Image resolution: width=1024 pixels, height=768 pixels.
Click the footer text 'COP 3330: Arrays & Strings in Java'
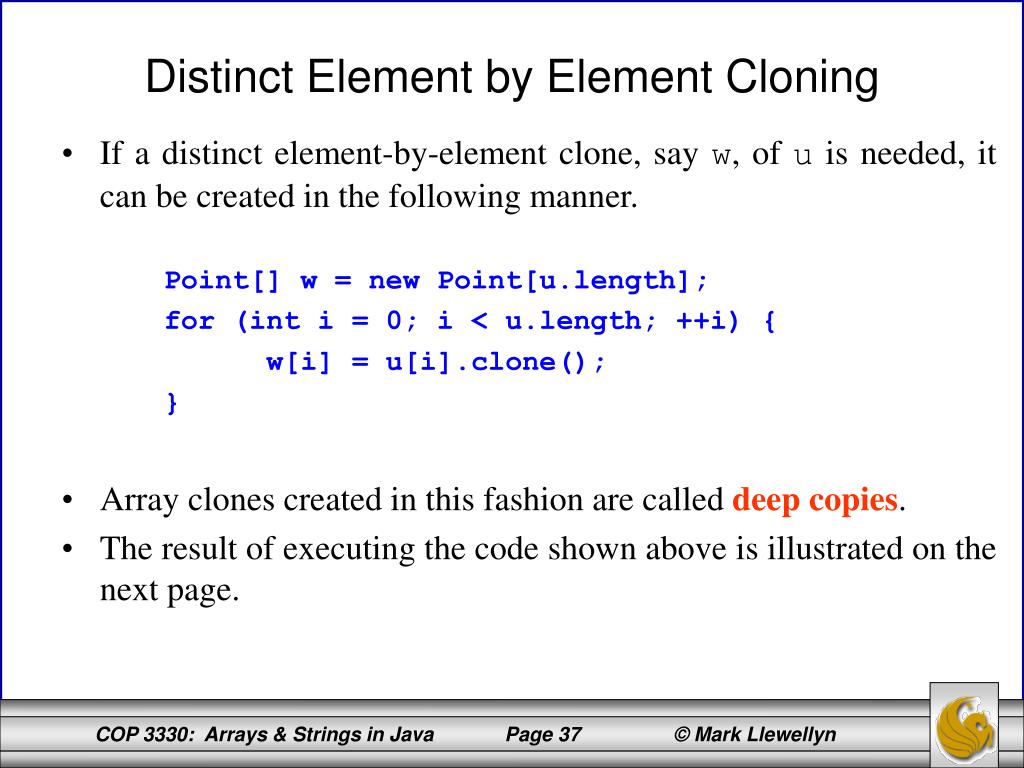click(264, 735)
